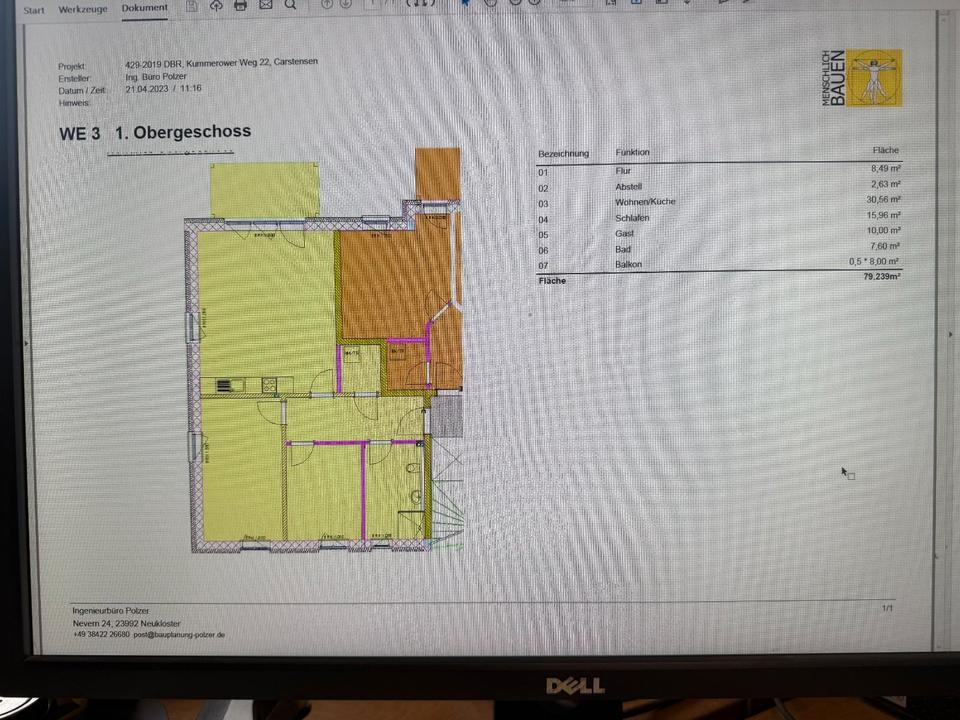Click the Wohnen/Küche row in table
960x720 pixels.
click(718, 202)
